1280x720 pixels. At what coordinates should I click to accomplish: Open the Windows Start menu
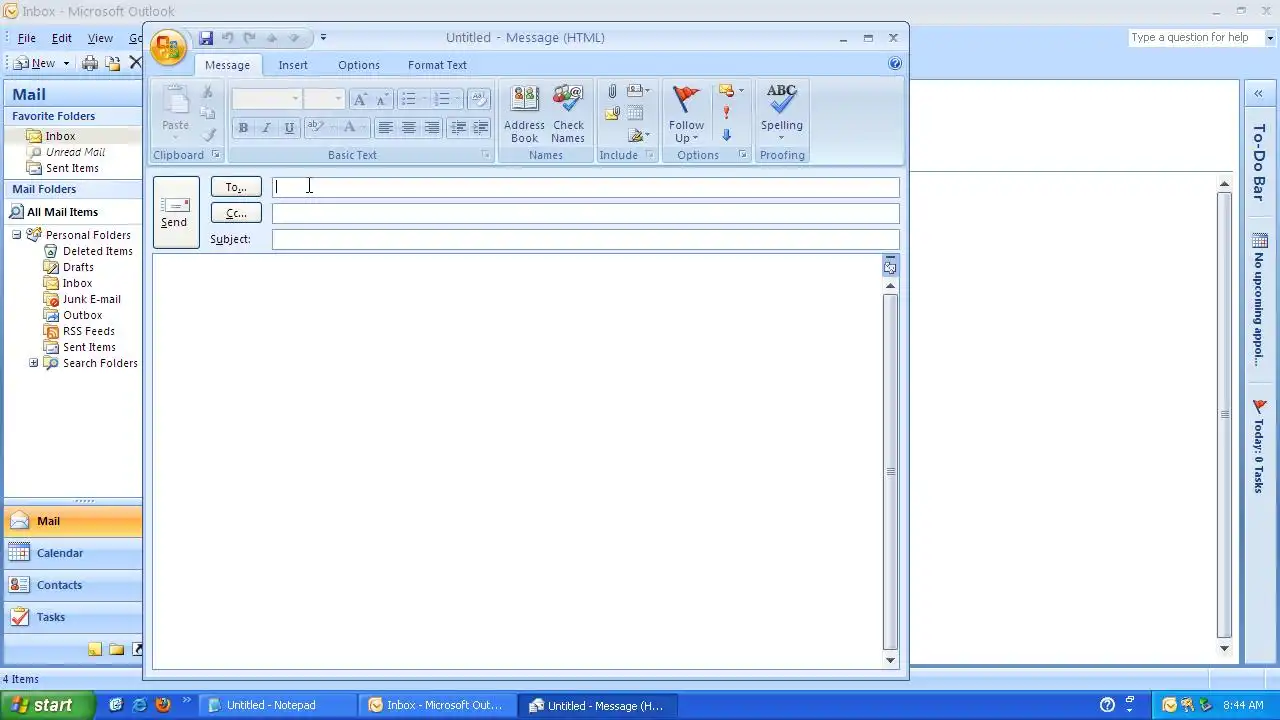48,705
